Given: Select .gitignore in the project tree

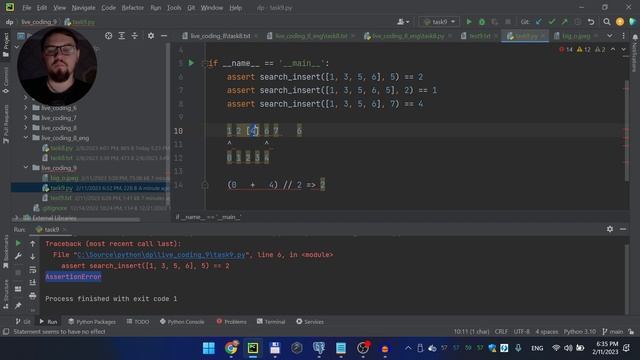Looking at the screenshot, I should coord(55,208).
